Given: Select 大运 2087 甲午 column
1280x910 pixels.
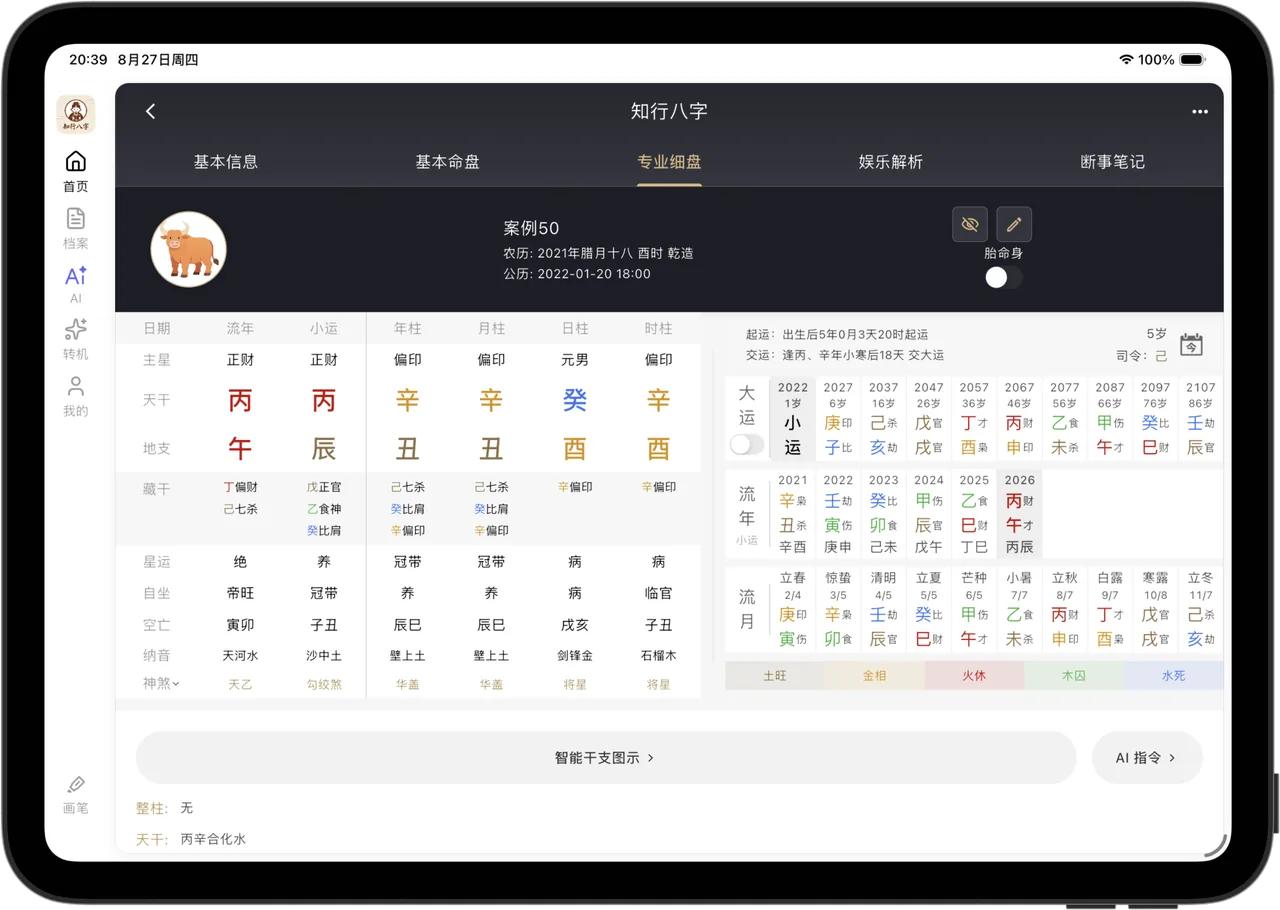Looking at the screenshot, I should 1110,419.
